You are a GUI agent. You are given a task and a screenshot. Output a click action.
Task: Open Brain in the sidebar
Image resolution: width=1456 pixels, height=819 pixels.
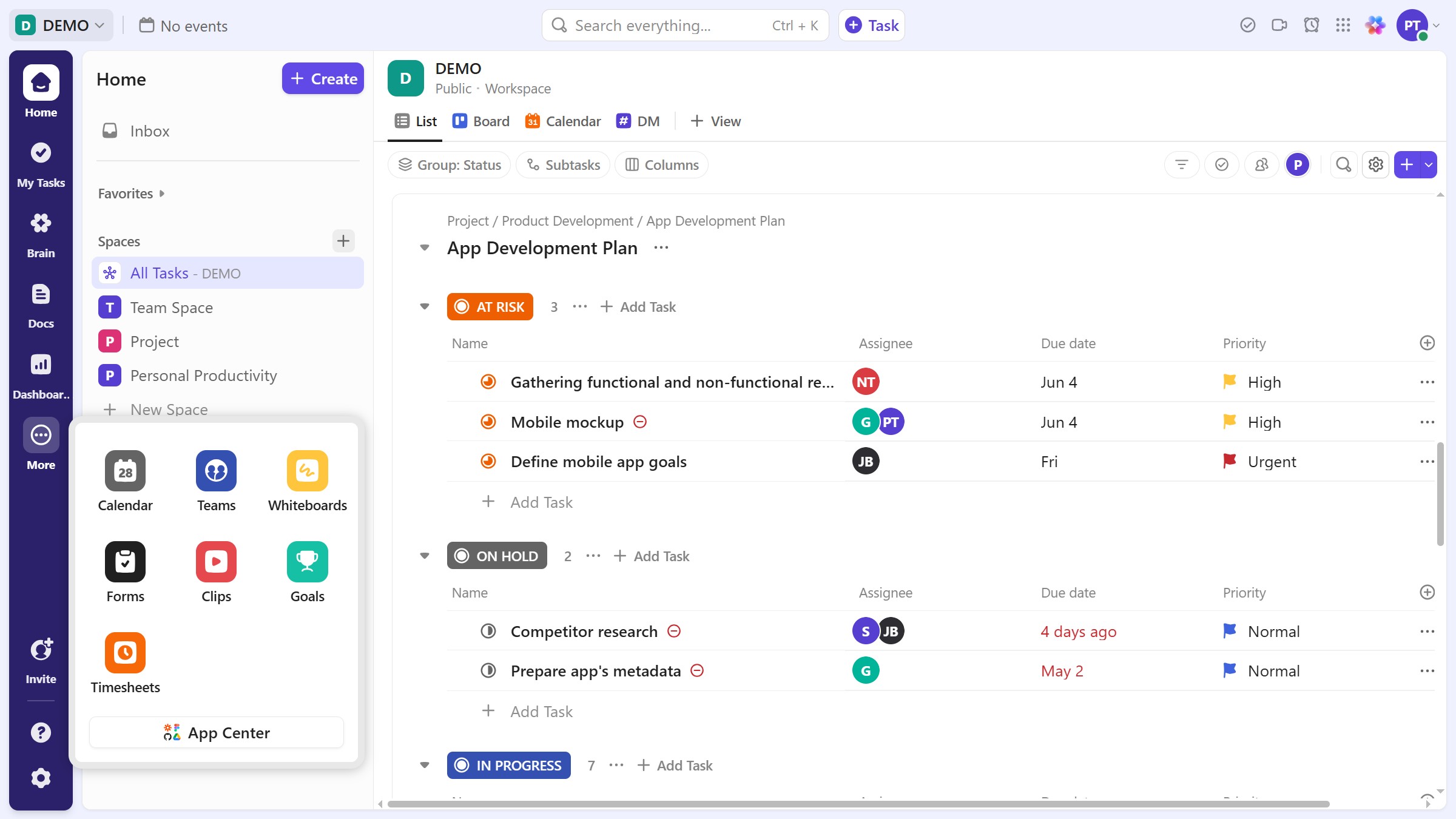tap(41, 234)
